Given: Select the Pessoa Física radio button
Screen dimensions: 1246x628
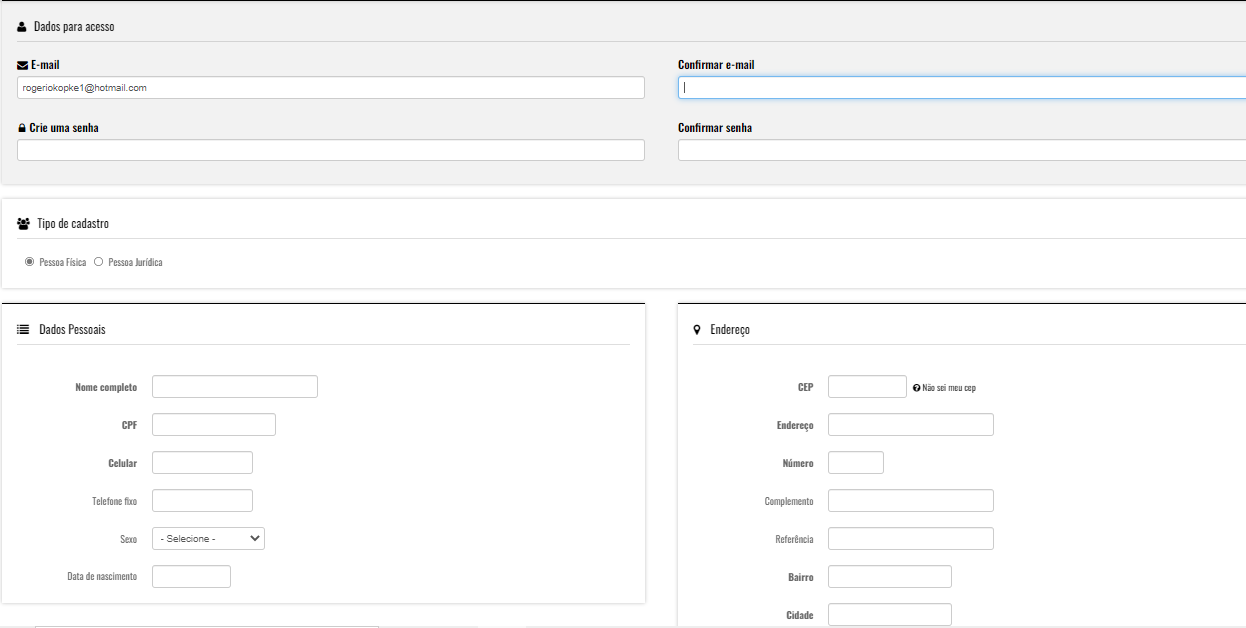Looking at the screenshot, I should tap(29, 262).
